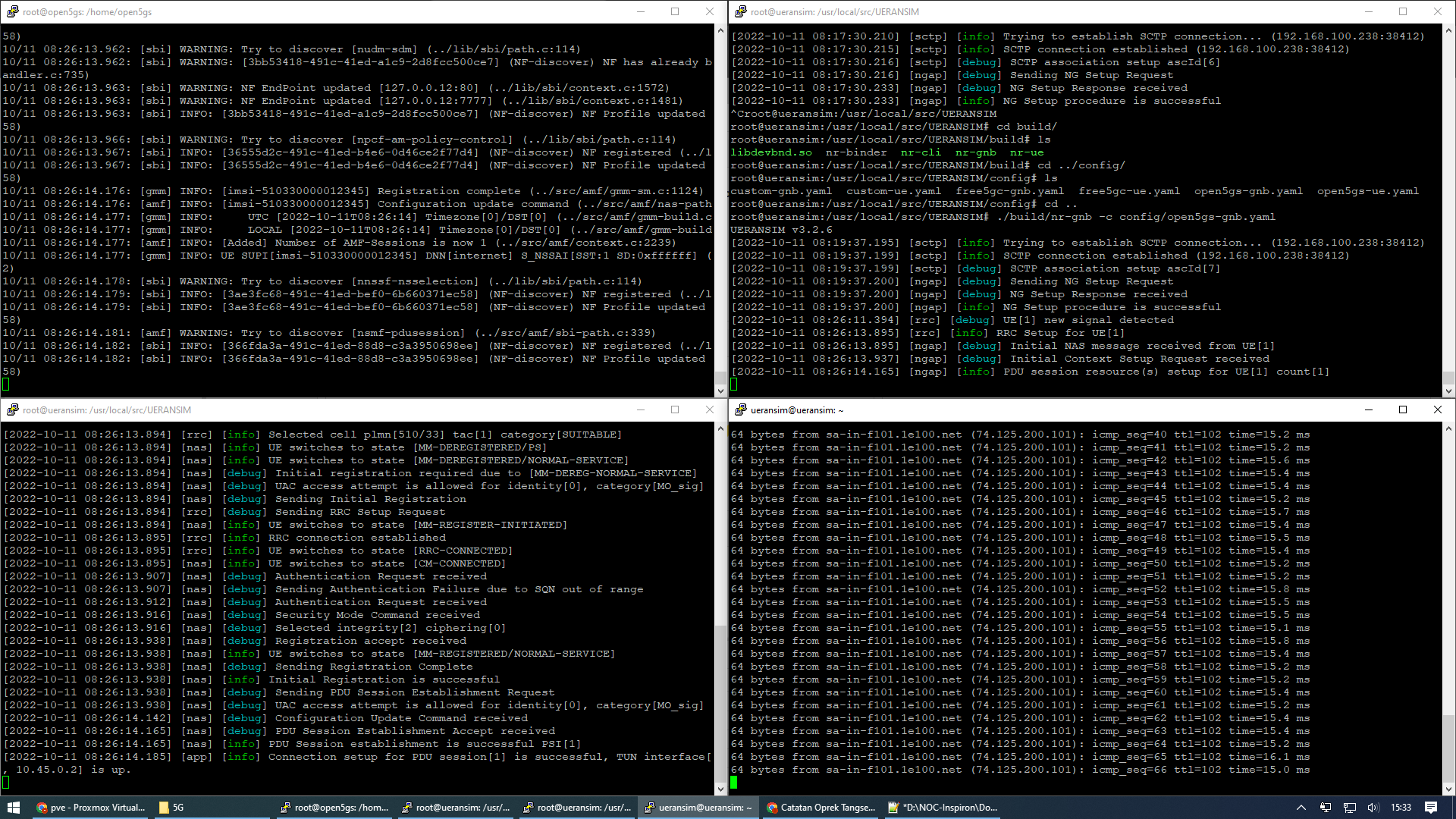Screen dimensions: 1456x819
Task: Click the network tray icon
Action: pyautogui.click(x=1349, y=808)
